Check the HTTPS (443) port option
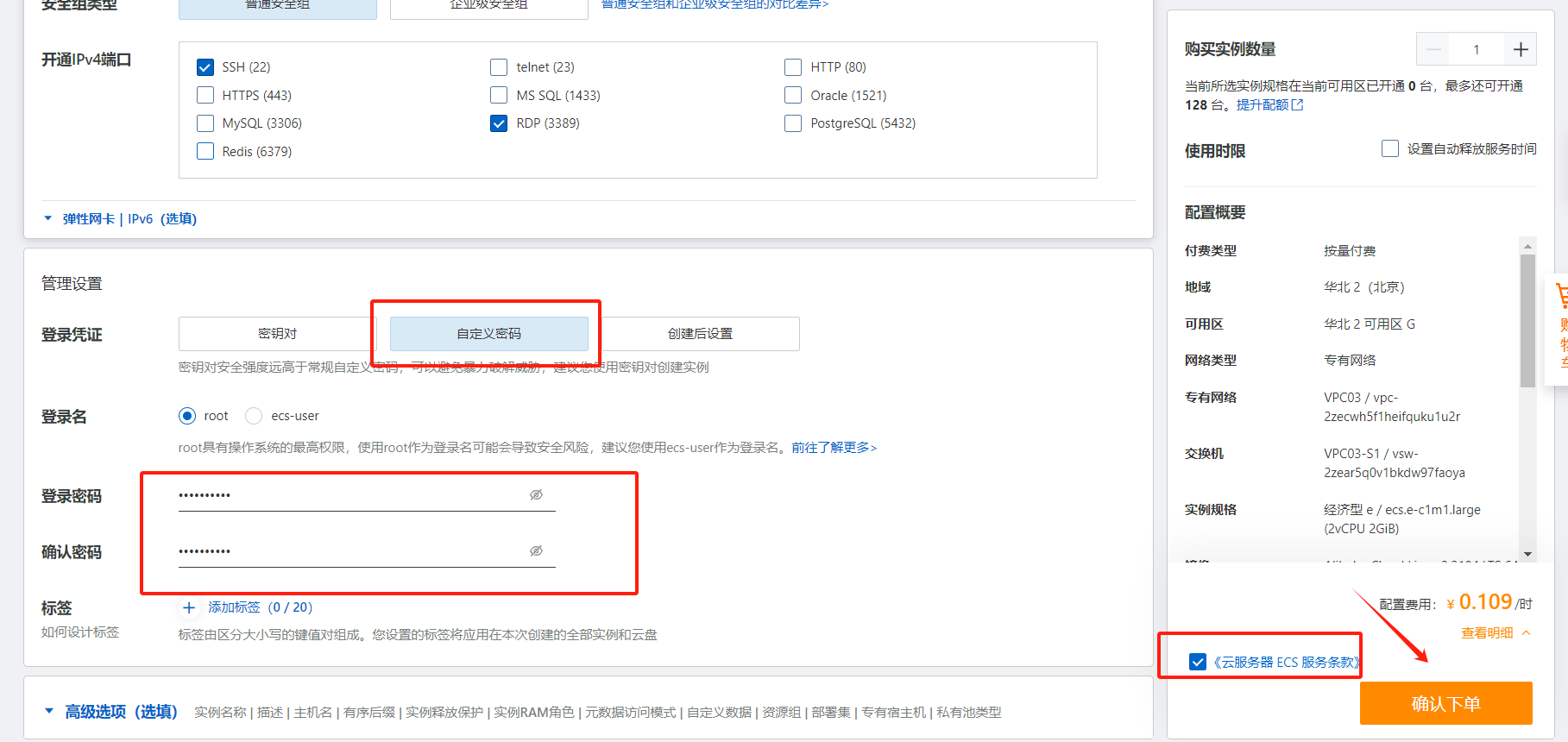The height and width of the screenshot is (742, 1568). pyautogui.click(x=205, y=95)
